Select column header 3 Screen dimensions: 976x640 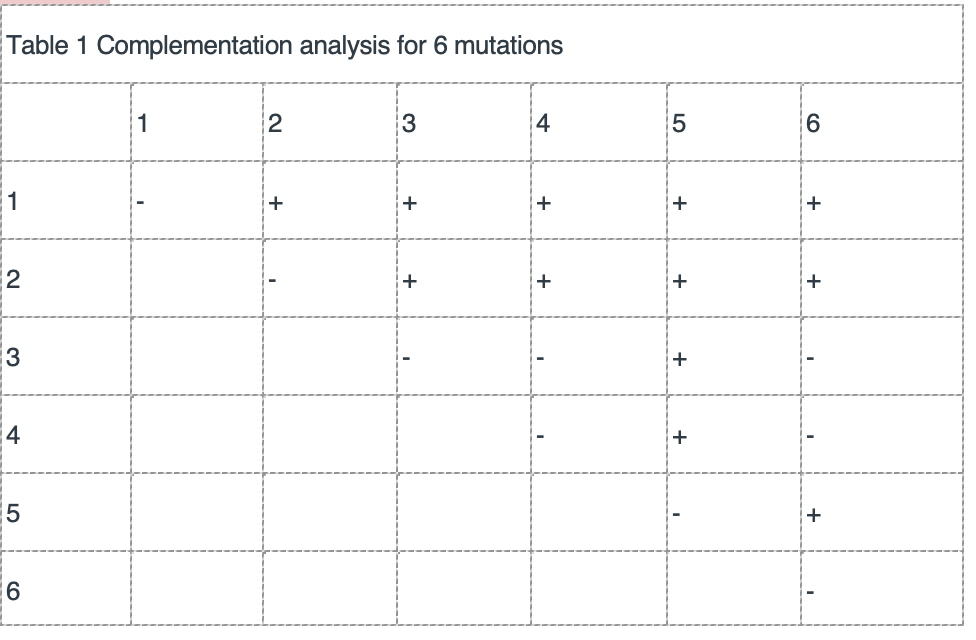coord(409,123)
